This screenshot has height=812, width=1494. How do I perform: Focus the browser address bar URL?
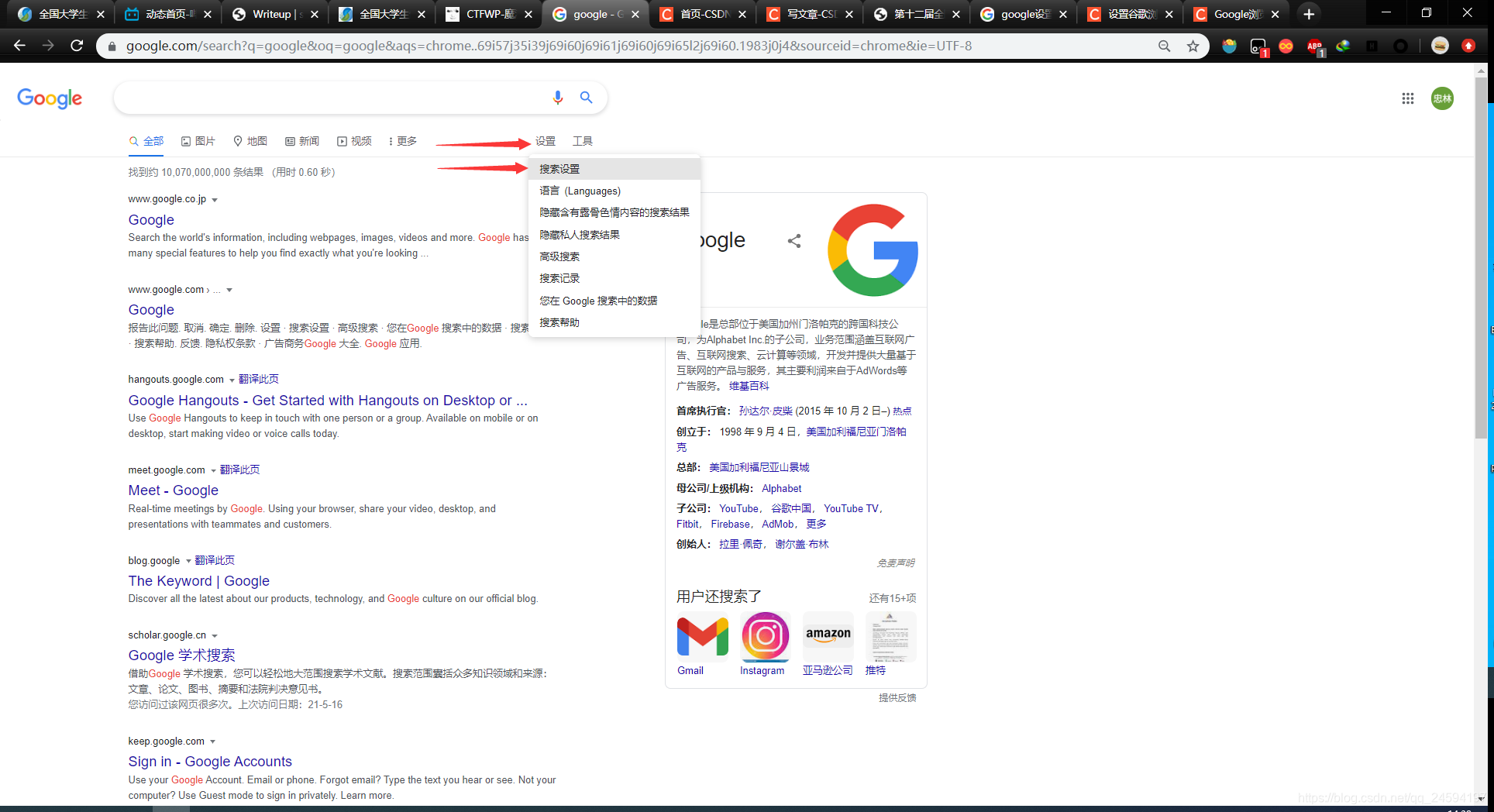click(x=549, y=46)
